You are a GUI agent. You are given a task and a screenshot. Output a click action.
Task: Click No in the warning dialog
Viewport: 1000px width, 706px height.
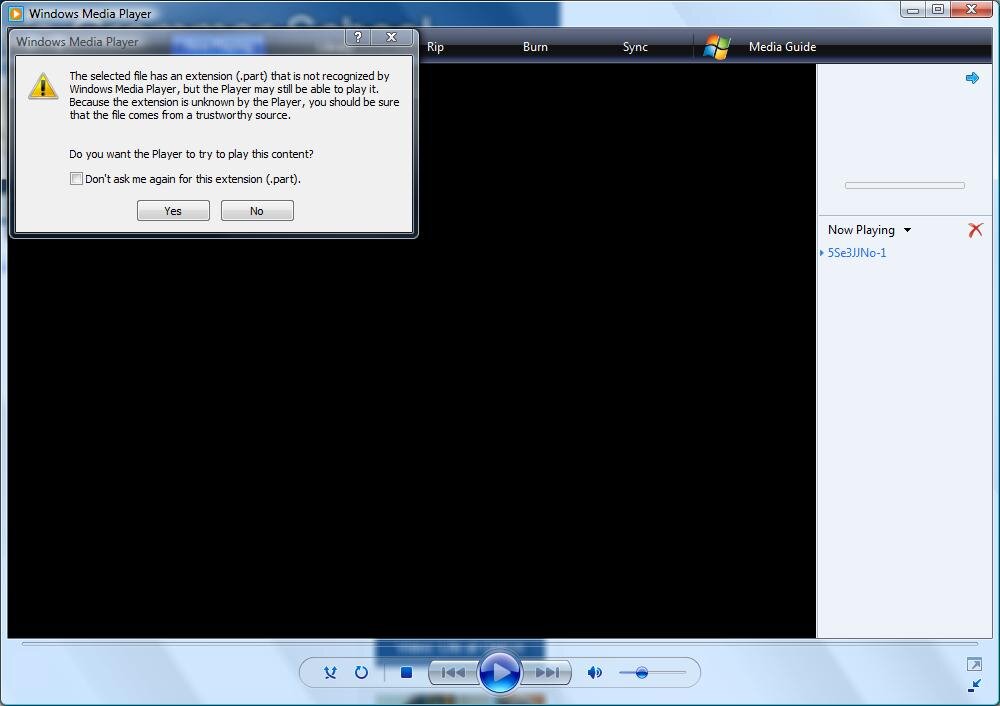click(257, 210)
